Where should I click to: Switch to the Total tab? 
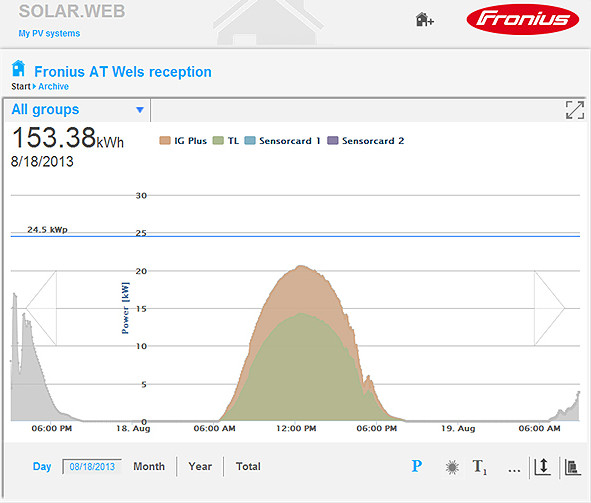248,466
